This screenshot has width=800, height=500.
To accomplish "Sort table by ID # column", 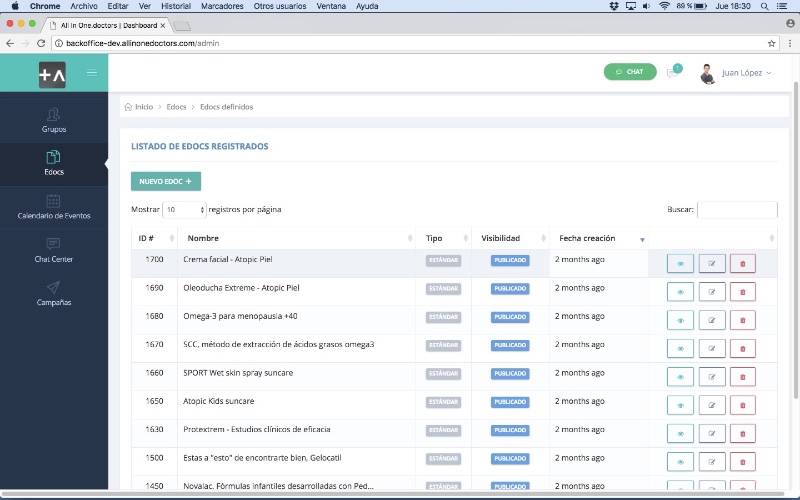I will point(155,238).
